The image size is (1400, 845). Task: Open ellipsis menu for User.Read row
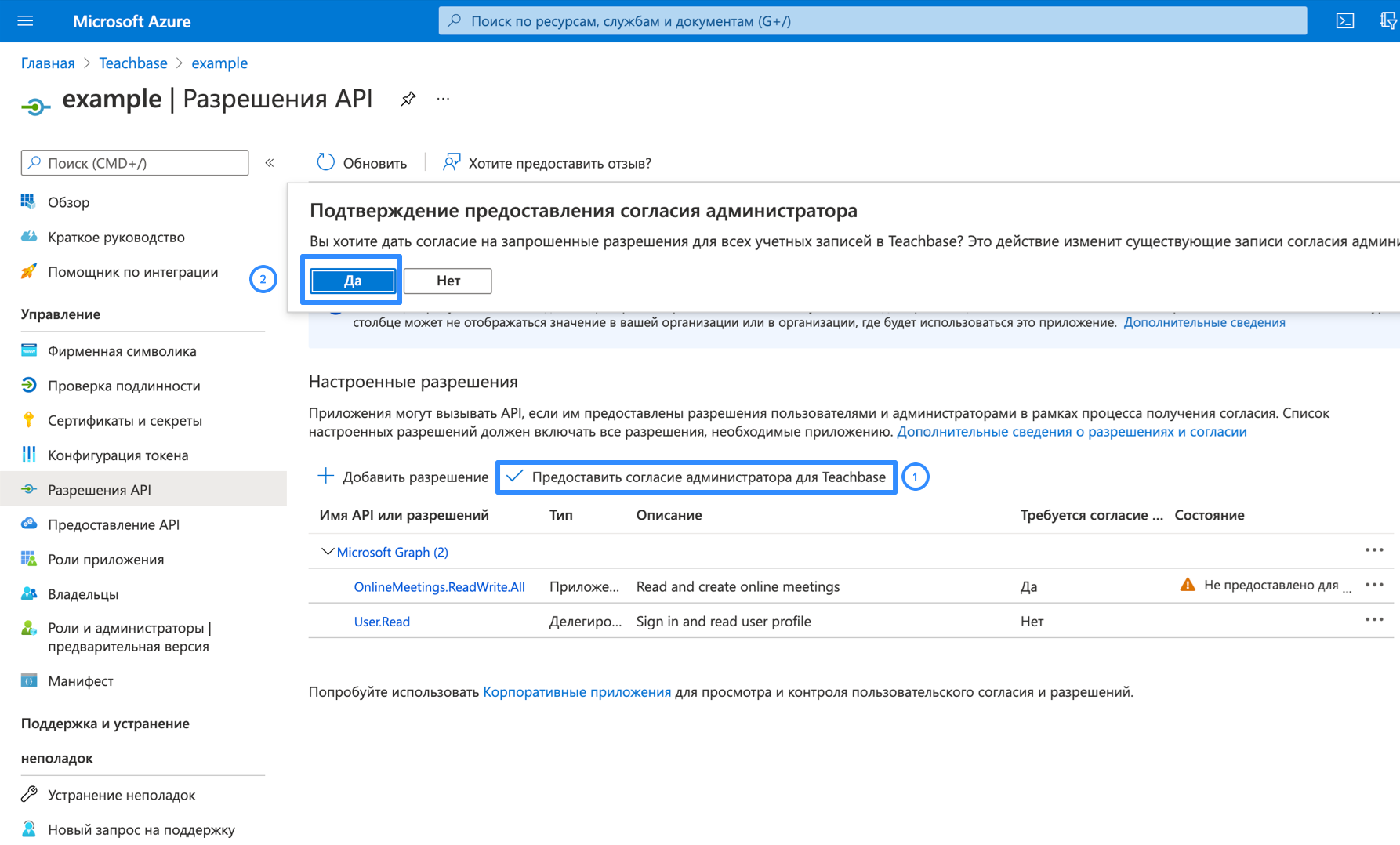1374,619
